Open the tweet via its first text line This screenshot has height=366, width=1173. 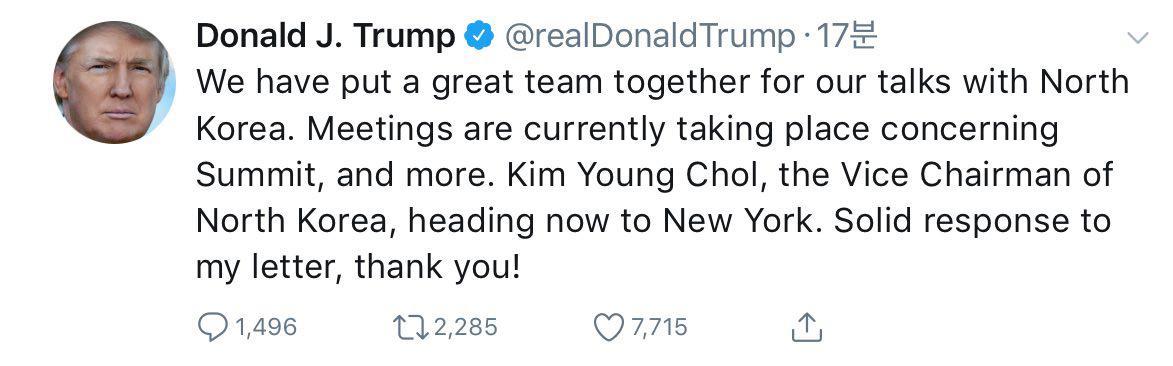click(663, 82)
